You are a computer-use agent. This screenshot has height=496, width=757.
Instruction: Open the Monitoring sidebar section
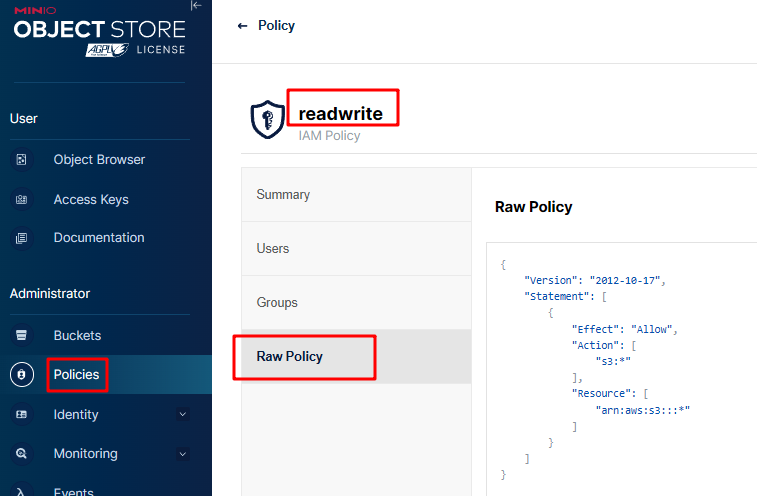pos(85,453)
